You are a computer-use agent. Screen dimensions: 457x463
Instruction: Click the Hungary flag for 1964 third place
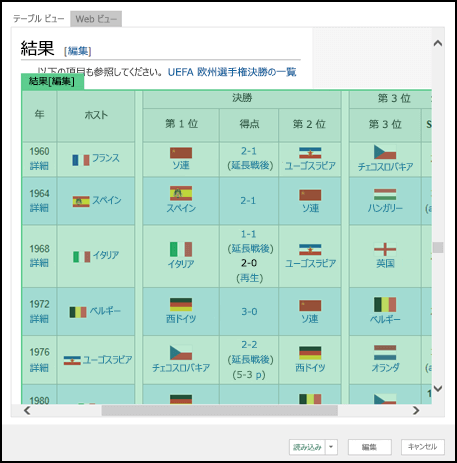pos(385,195)
